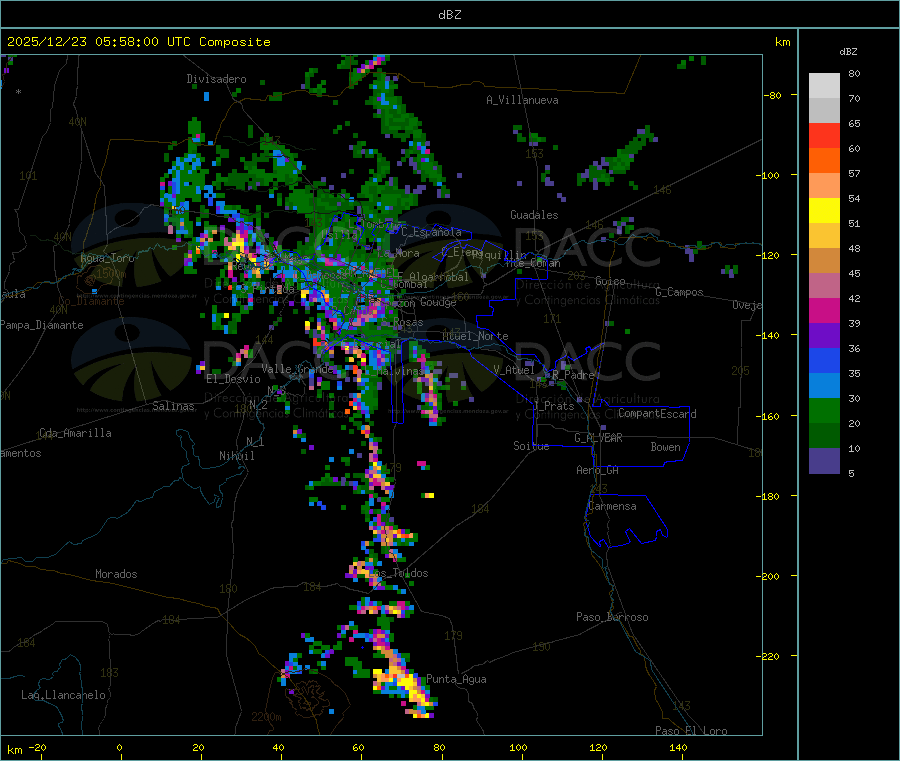Screen dimensions: 900x761
Task: Click the -200 km axis tick label
Action: point(769,576)
